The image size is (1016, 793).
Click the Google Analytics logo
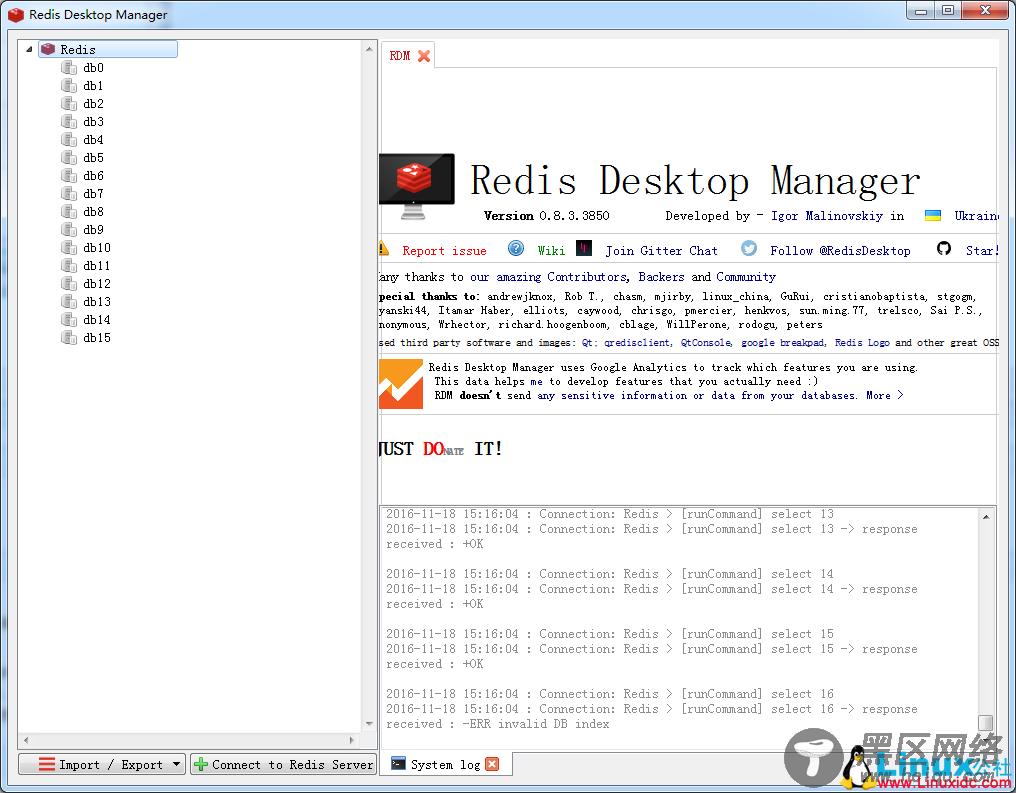(401, 384)
